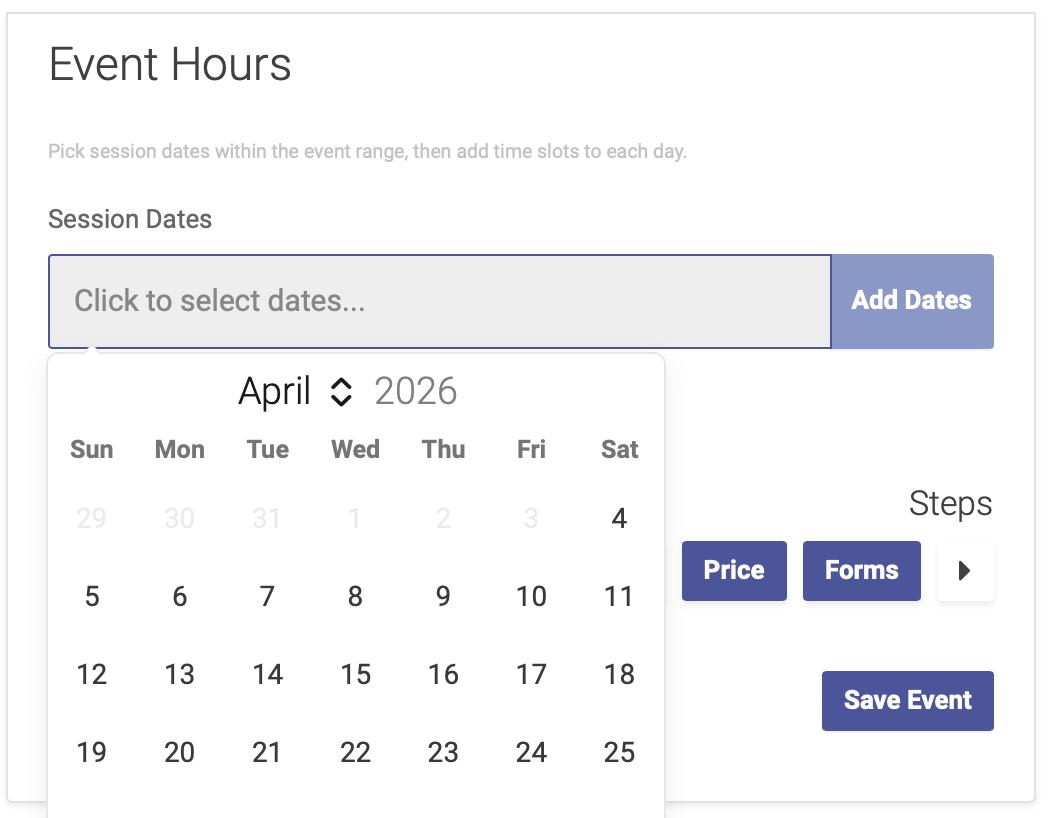
Task: Switch to the Forms step
Action: click(861, 570)
